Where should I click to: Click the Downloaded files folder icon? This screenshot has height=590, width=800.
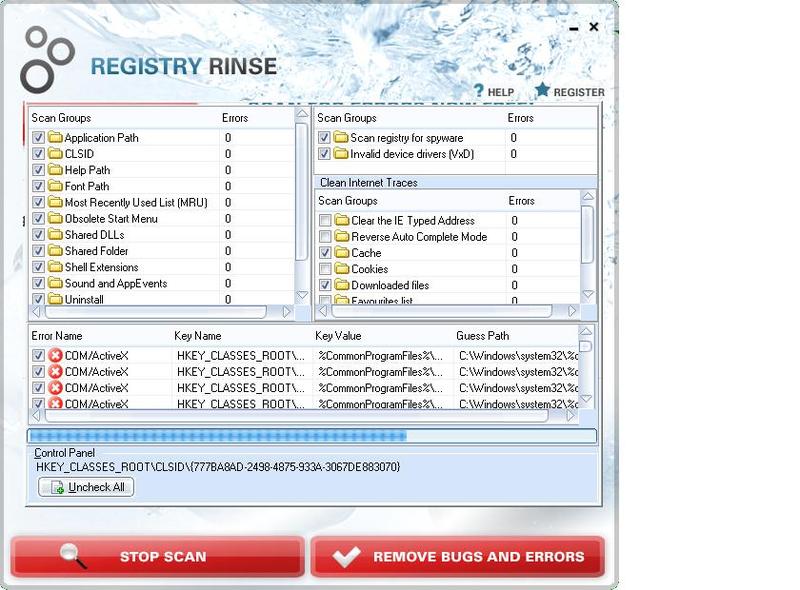tap(342, 285)
